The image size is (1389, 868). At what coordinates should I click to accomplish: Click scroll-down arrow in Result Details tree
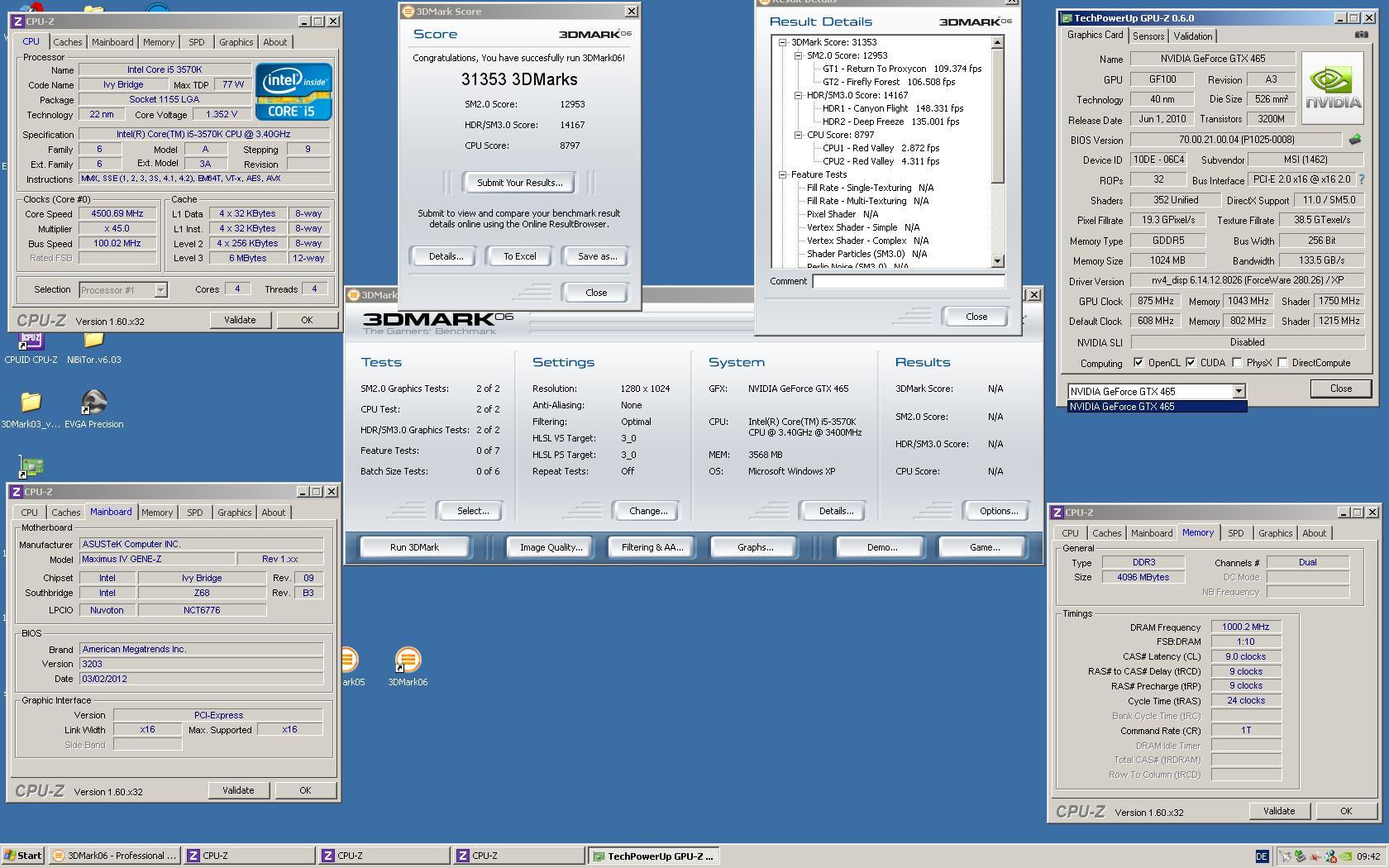pos(997,261)
